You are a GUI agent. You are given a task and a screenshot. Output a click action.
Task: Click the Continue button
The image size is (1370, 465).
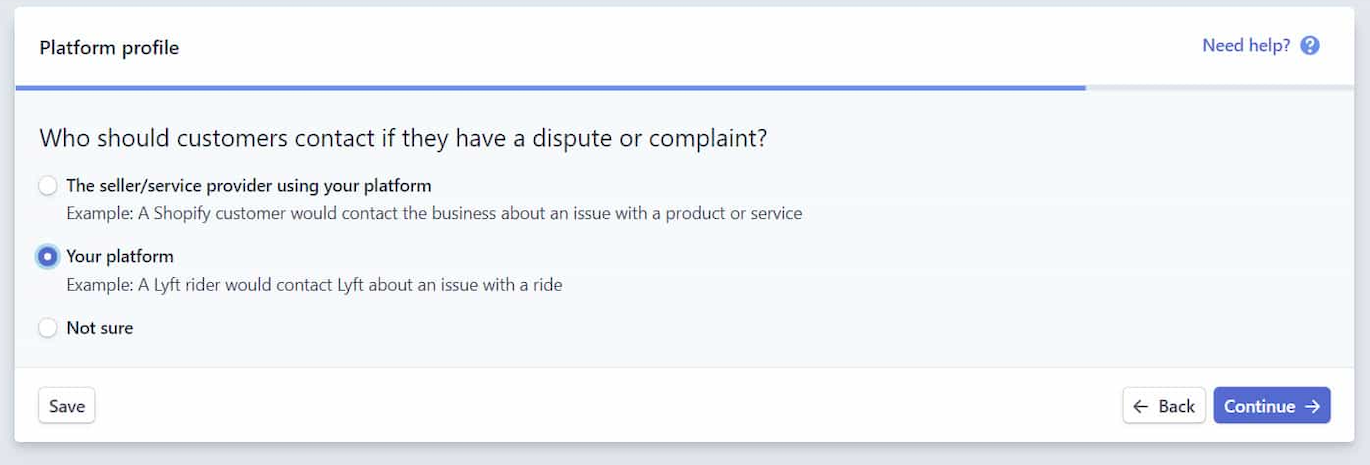1272,406
